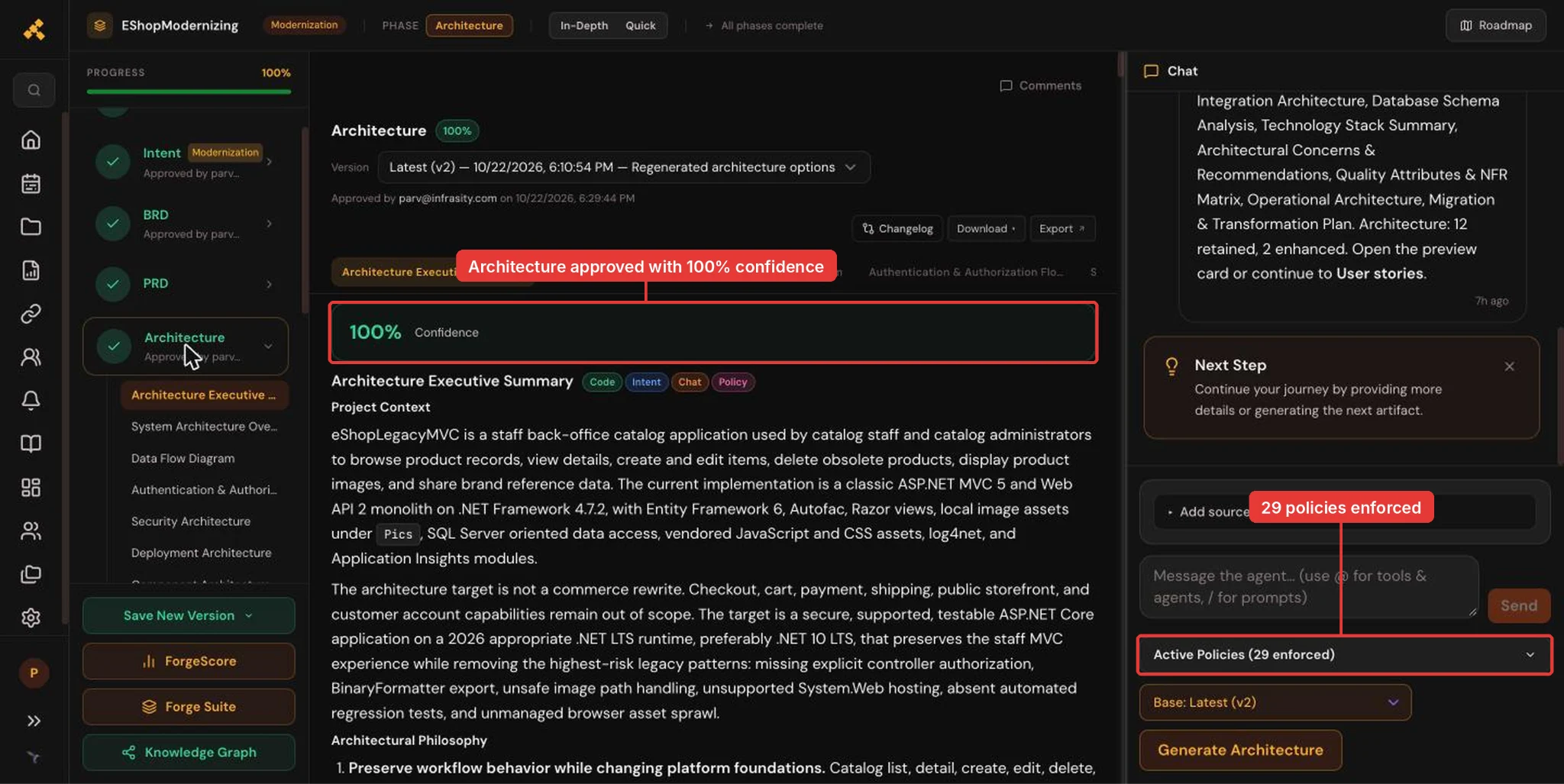This screenshot has width=1564, height=784.
Task: Open the stacked copies icon in sidebar
Action: click(x=31, y=574)
